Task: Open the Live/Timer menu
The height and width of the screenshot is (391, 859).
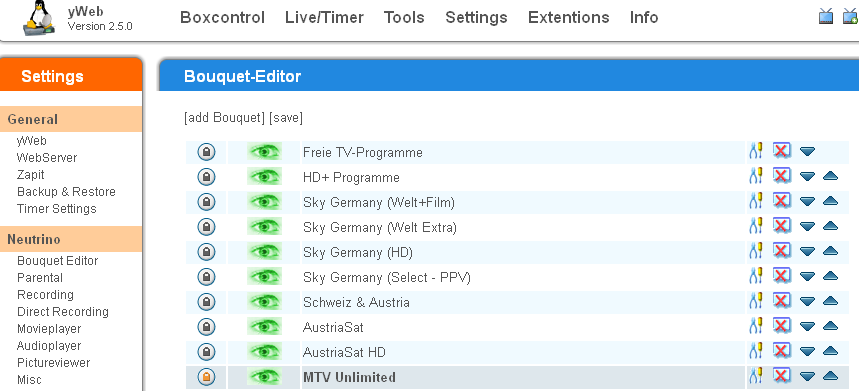Action: [x=324, y=18]
